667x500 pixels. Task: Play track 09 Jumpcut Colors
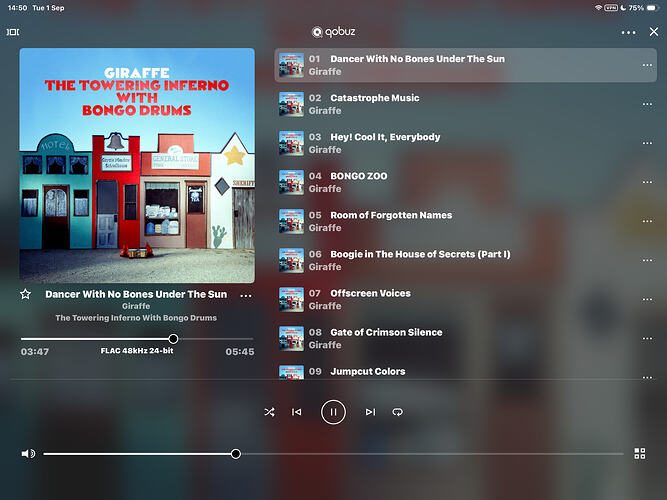pos(466,371)
